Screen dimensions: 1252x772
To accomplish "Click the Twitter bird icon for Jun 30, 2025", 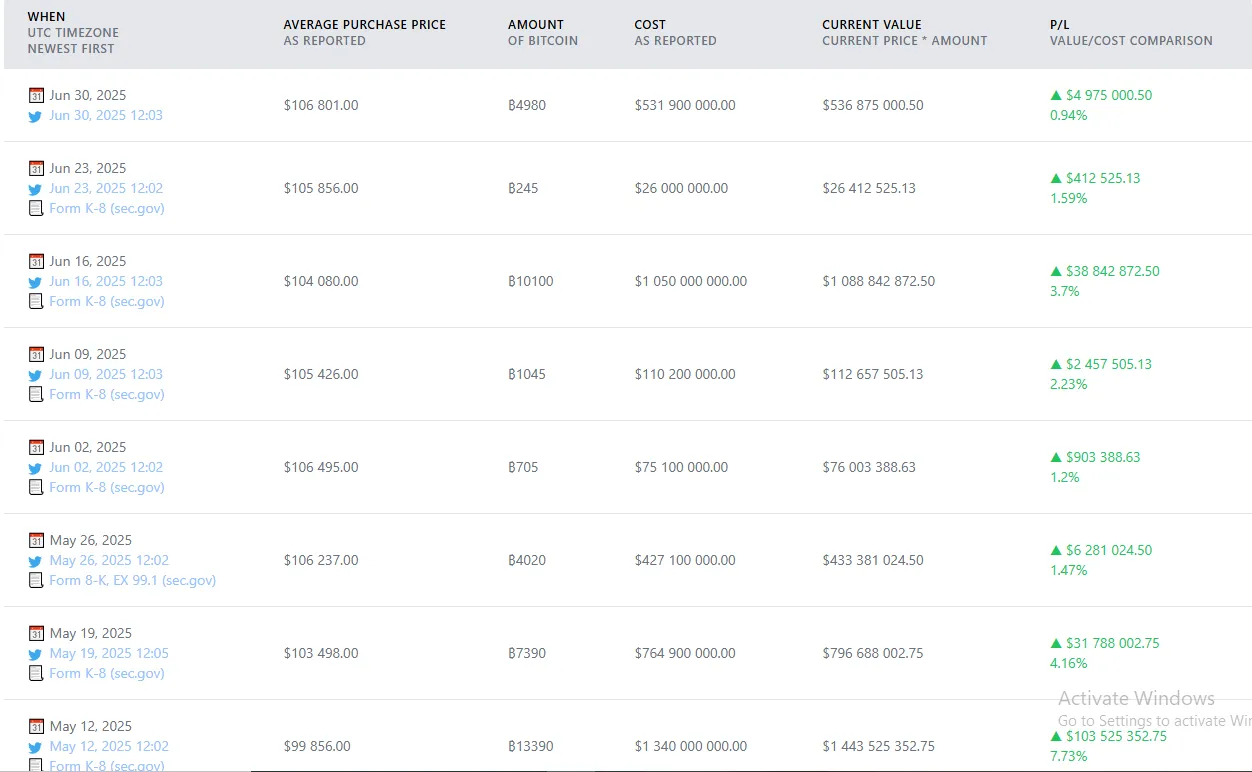I will pyautogui.click(x=36, y=116).
